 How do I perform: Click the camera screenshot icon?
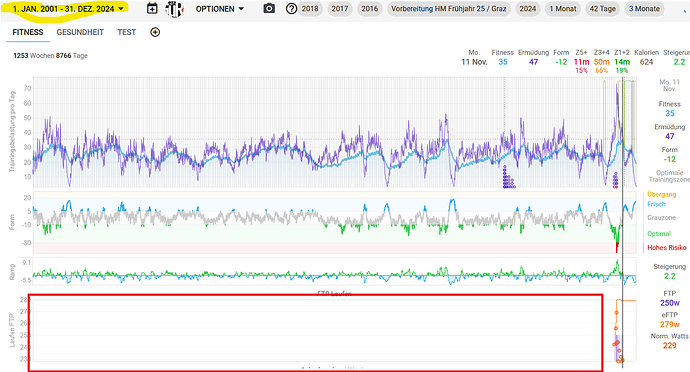(269, 8)
